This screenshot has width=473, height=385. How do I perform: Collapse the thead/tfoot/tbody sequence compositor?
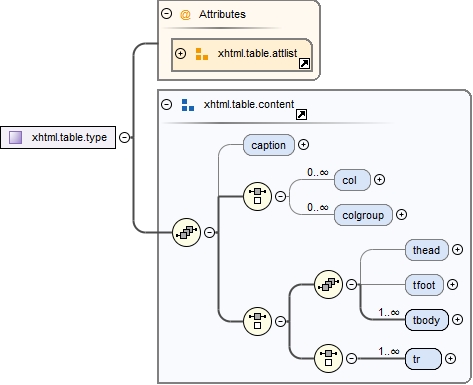tap(351, 284)
